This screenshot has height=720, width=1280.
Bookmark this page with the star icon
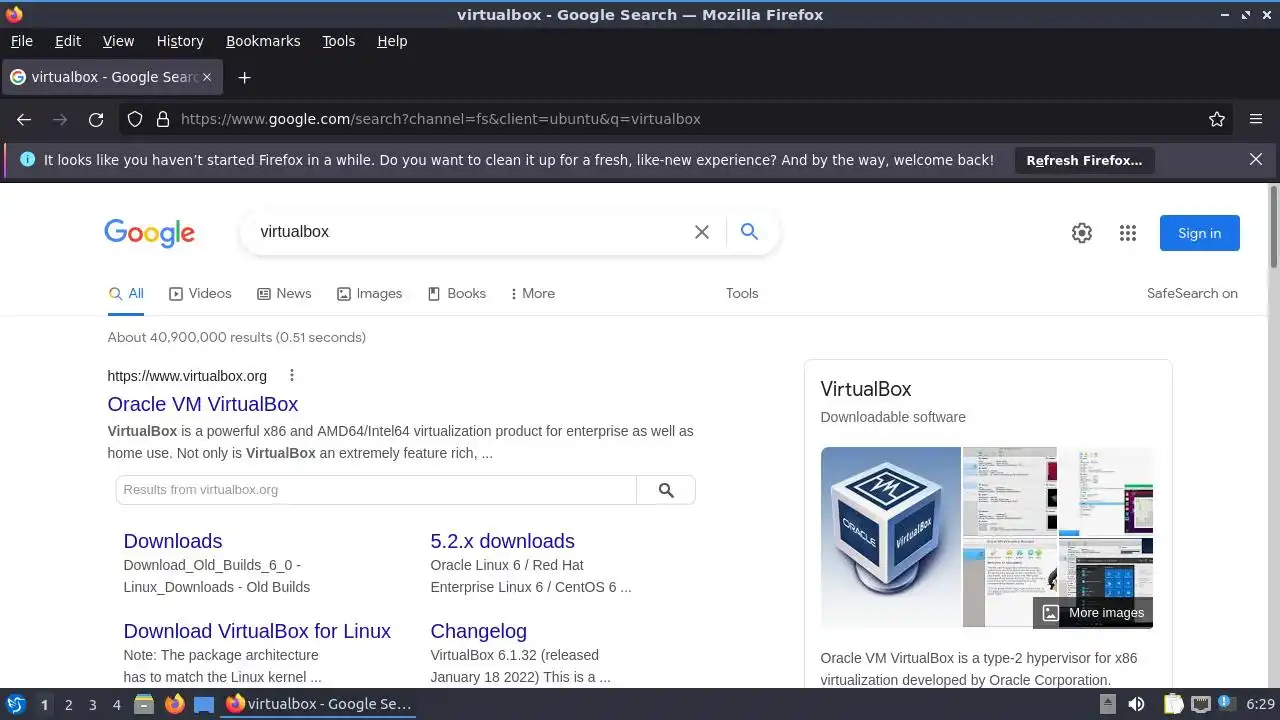click(x=1217, y=119)
